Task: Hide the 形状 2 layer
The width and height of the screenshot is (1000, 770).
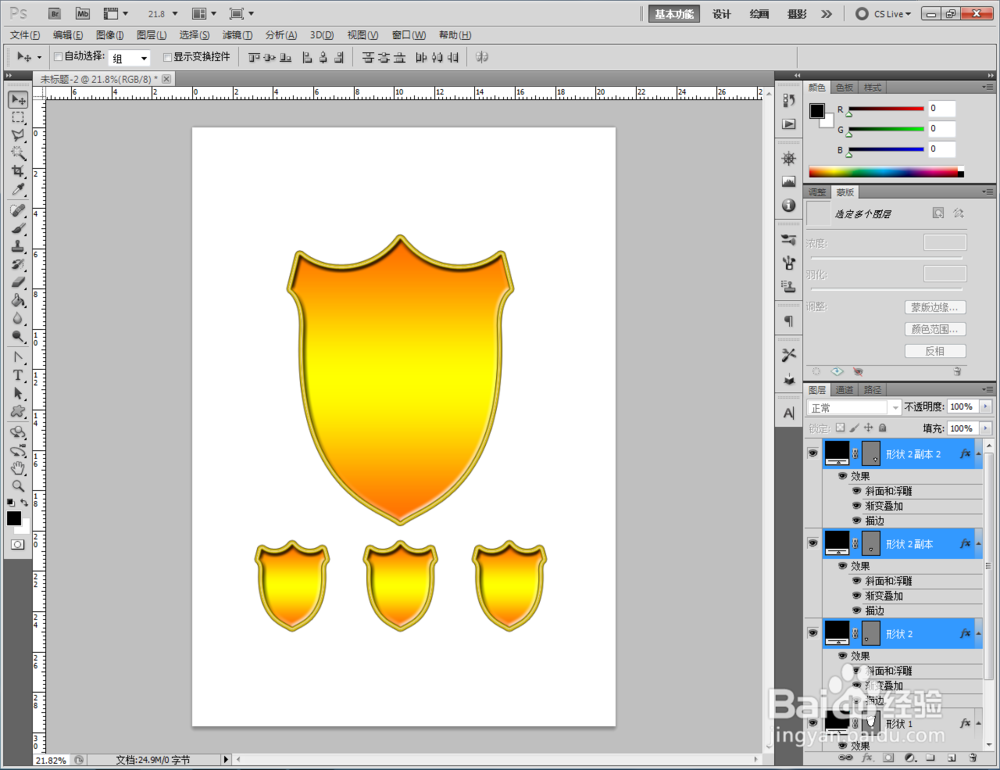Action: [x=812, y=633]
